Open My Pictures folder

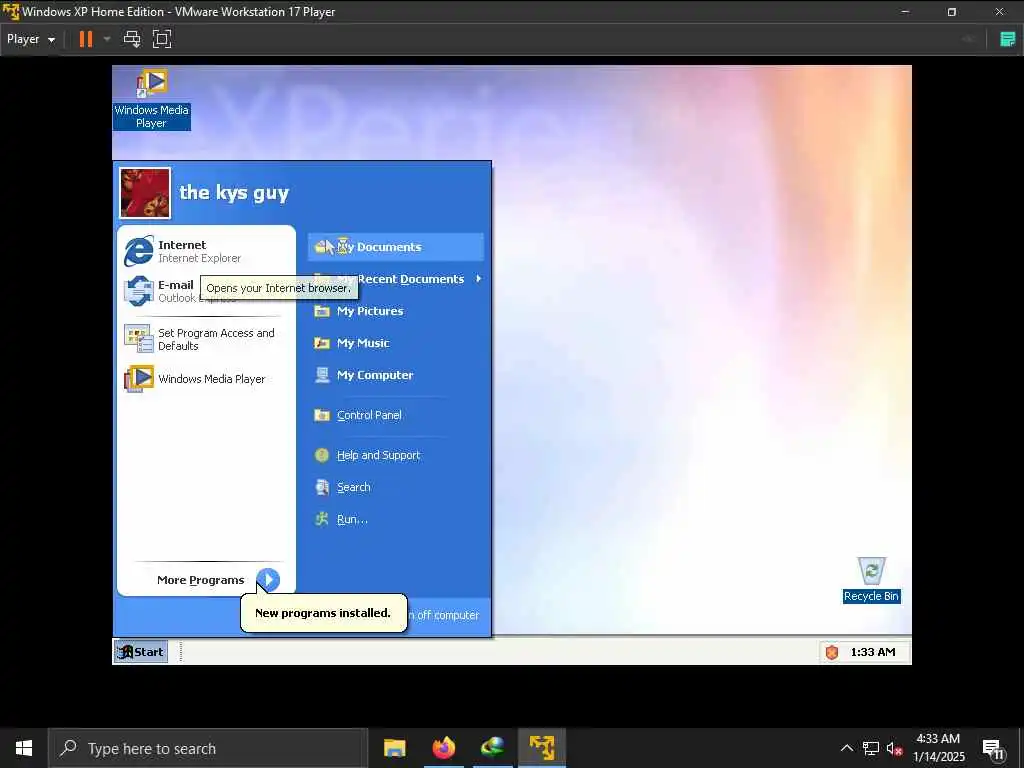pos(395,311)
